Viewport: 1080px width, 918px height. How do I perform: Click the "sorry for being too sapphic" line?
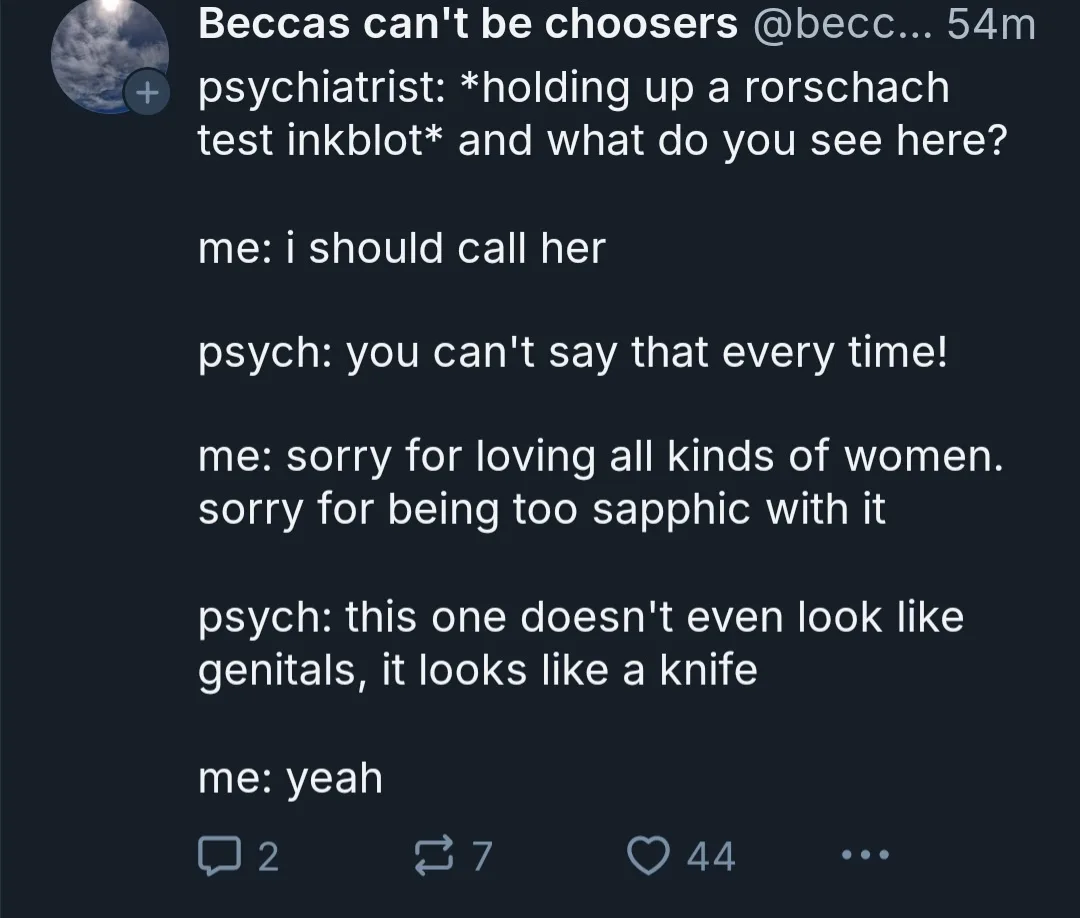(x=541, y=510)
